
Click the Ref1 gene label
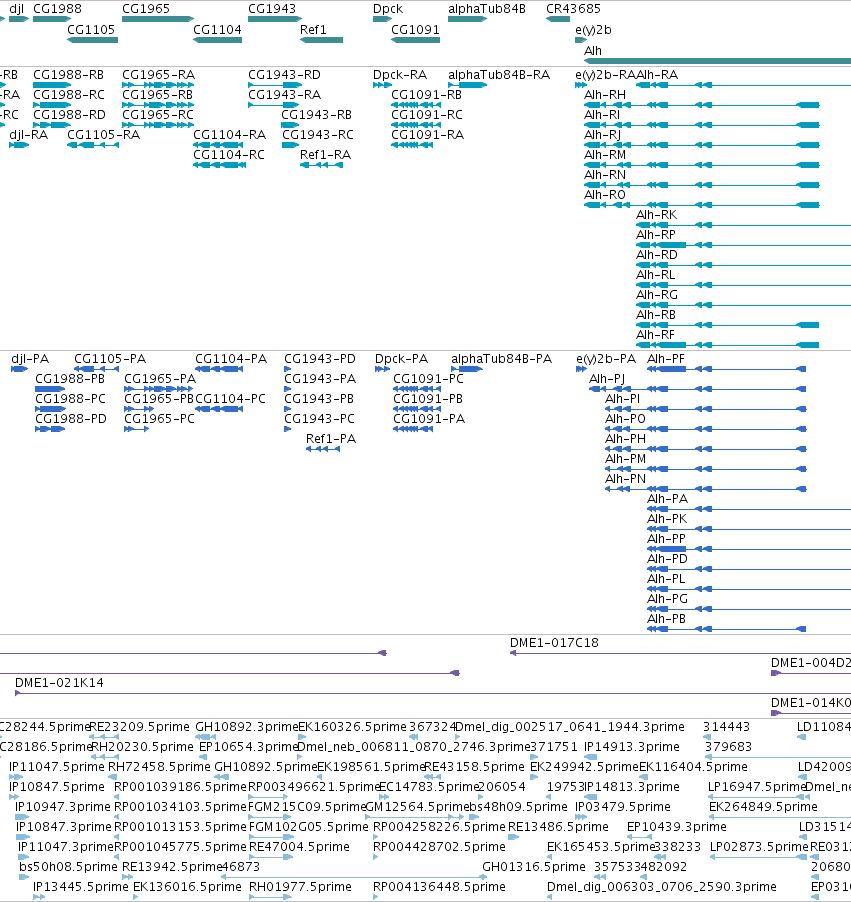click(x=313, y=30)
